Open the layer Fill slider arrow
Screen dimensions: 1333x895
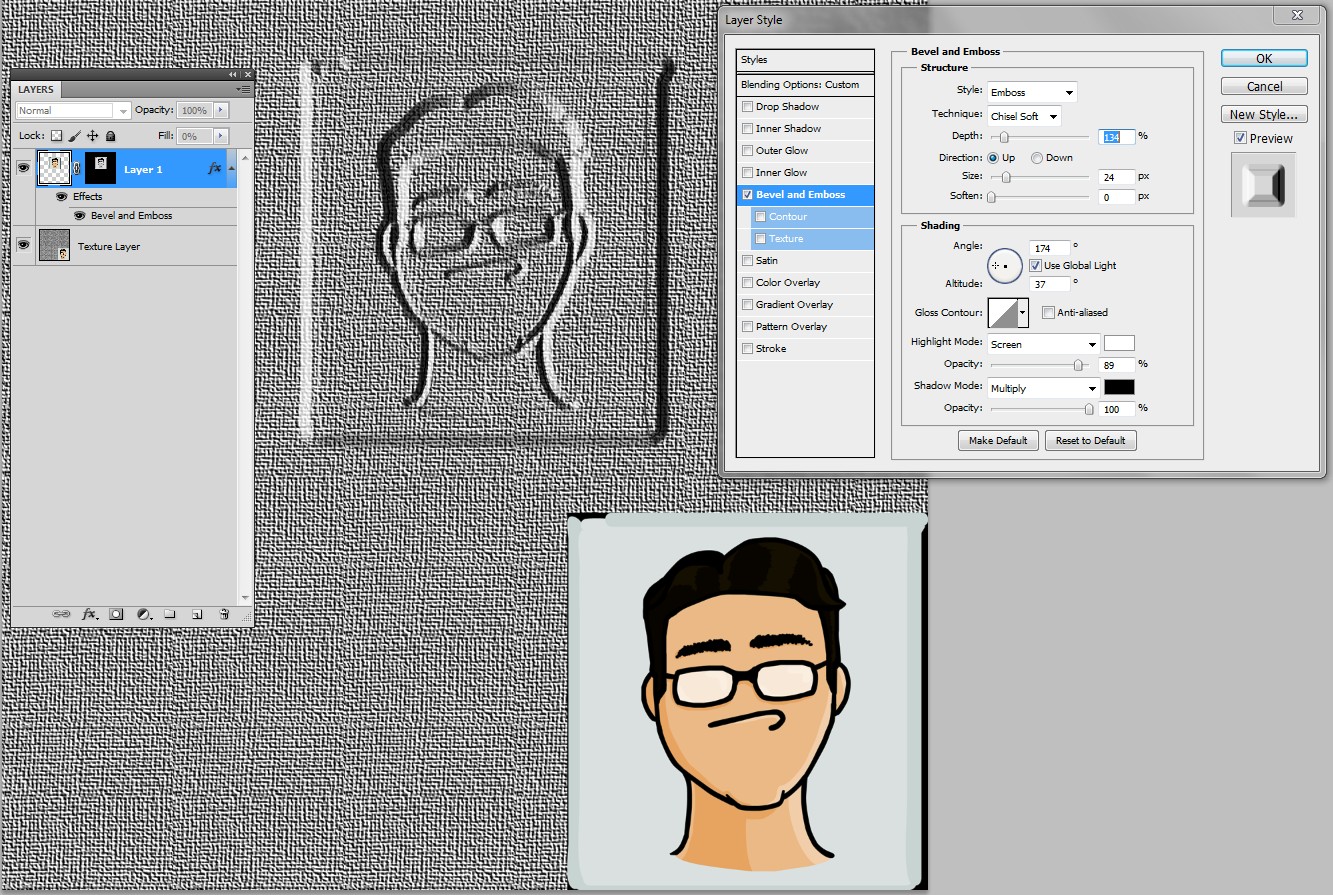pyautogui.click(x=221, y=136)
